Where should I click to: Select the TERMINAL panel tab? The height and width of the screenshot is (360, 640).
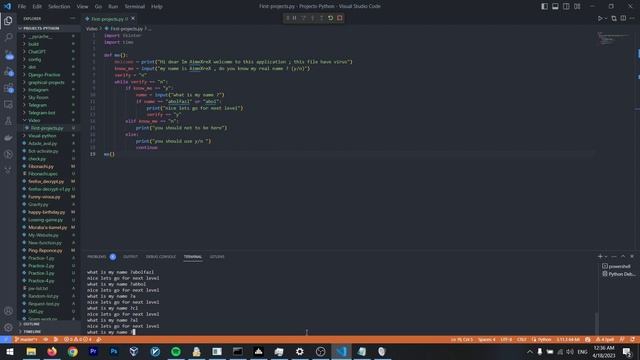[193, 257]
